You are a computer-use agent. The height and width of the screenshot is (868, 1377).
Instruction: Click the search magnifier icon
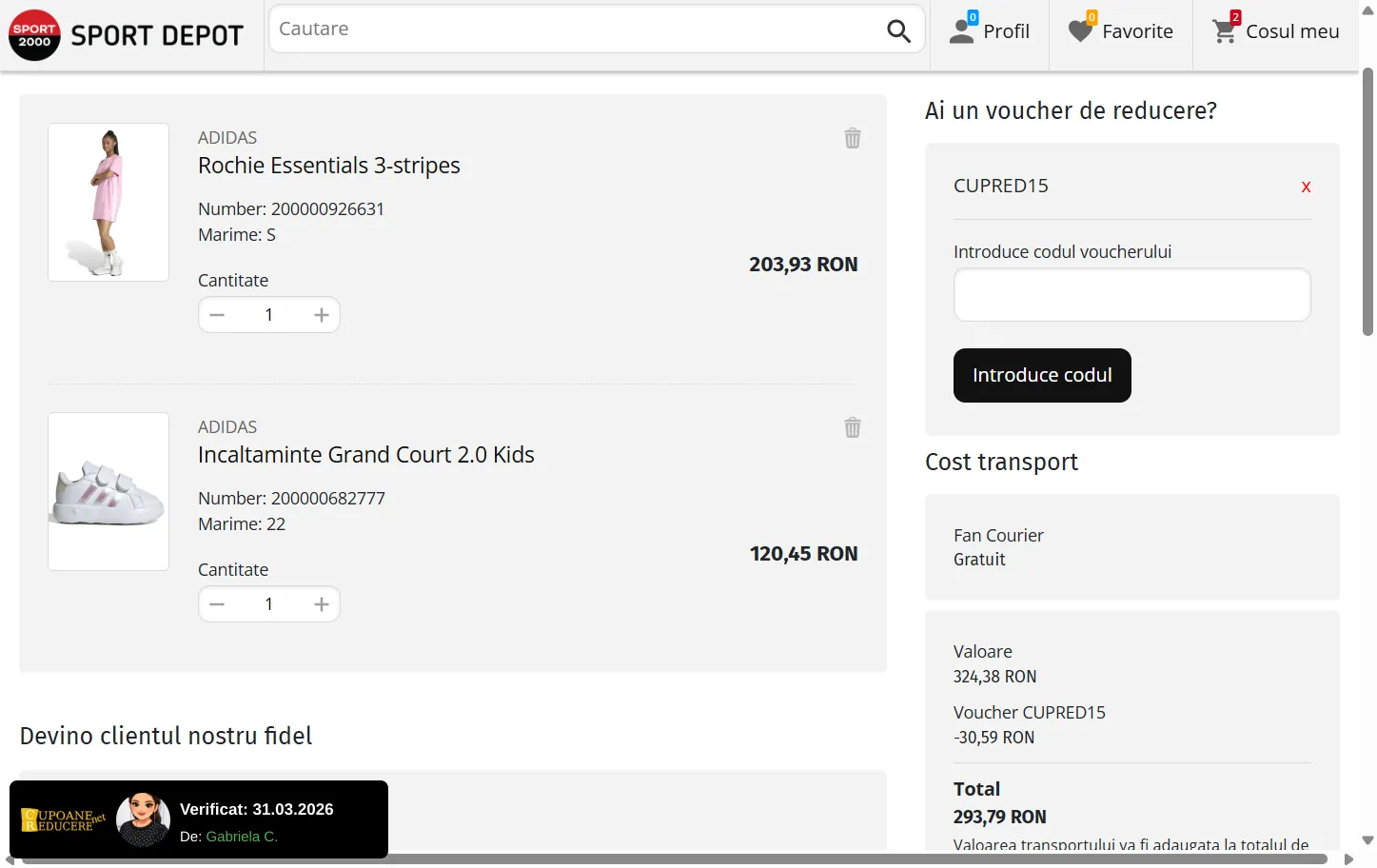[x=898, y=30]
